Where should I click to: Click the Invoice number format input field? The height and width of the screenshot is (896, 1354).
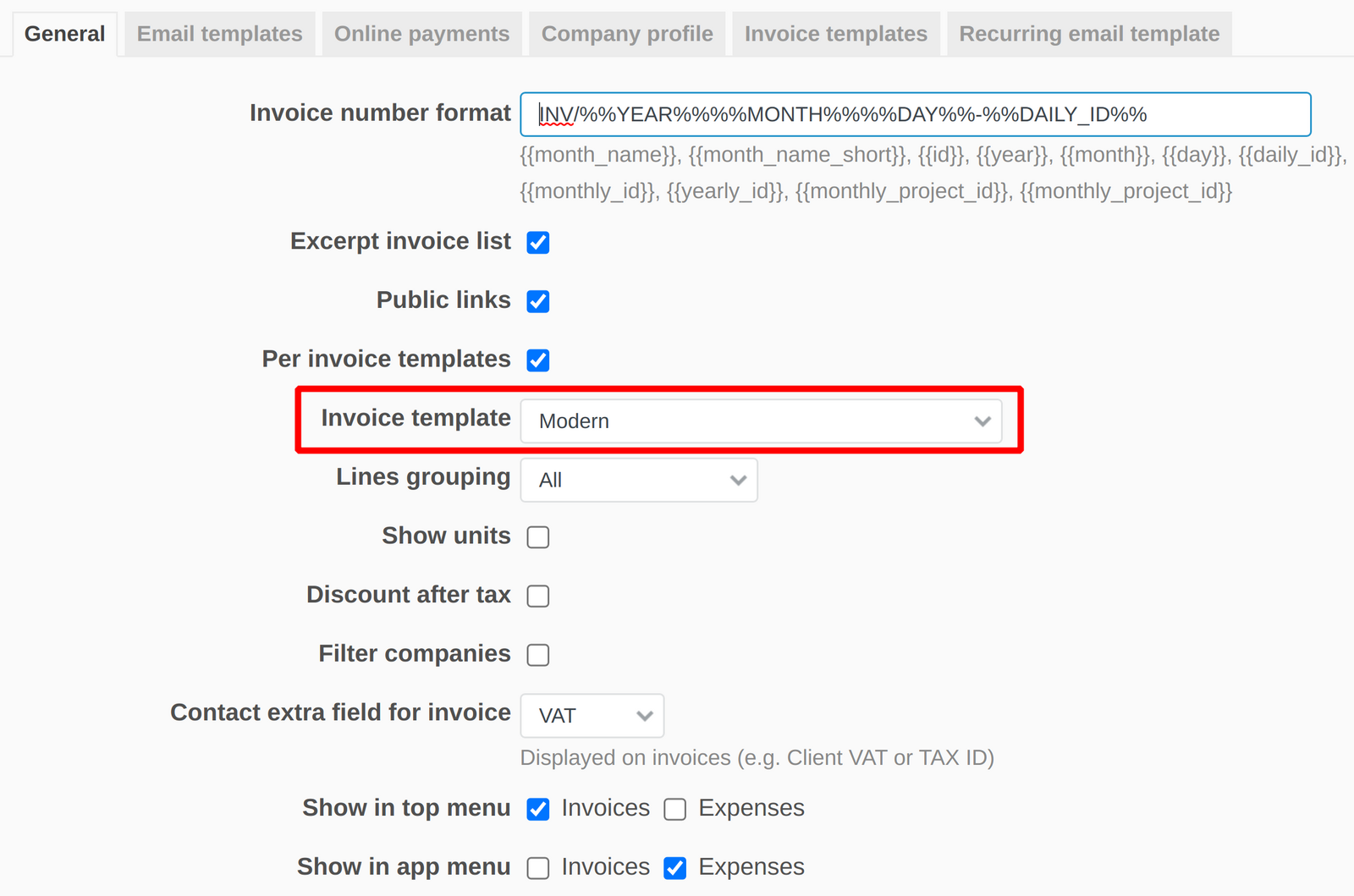pyautogui.click(x=914, y=114)
